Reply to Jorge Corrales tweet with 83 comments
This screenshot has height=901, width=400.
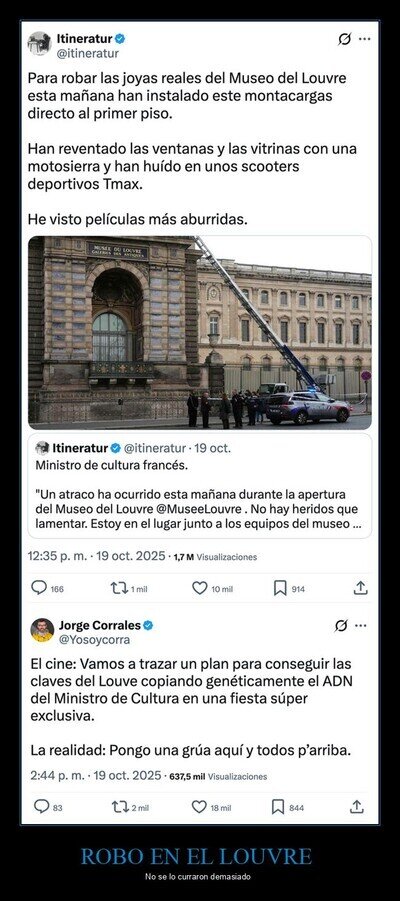click(41, 807)
